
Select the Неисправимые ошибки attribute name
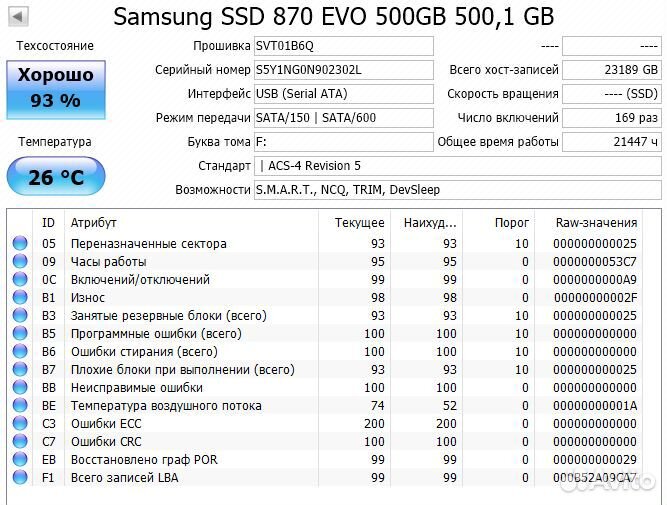coord(137,388)
